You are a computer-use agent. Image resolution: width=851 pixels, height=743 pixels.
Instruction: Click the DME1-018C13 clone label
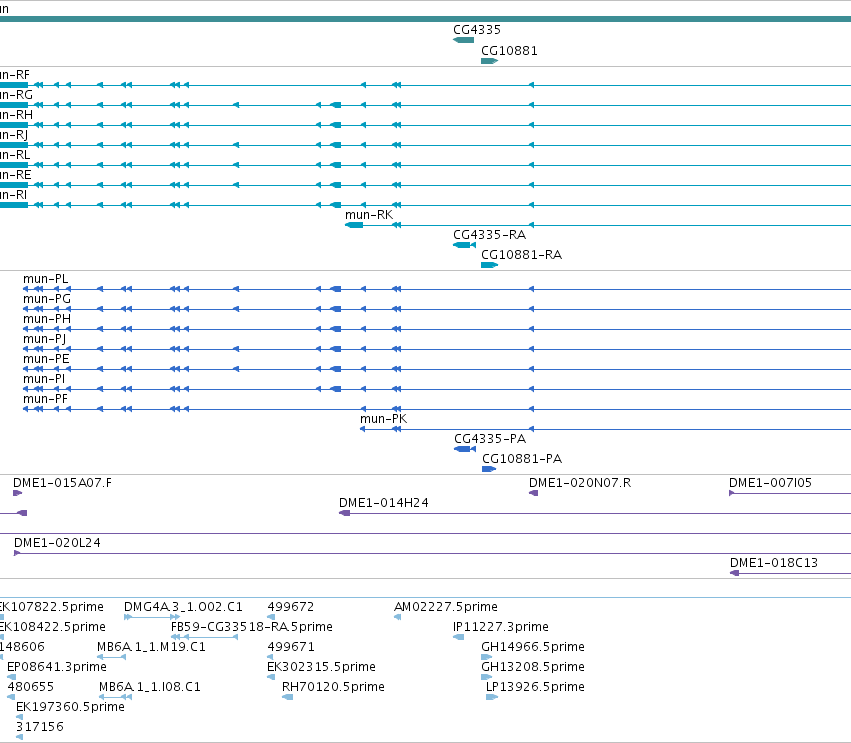[774, 563]
